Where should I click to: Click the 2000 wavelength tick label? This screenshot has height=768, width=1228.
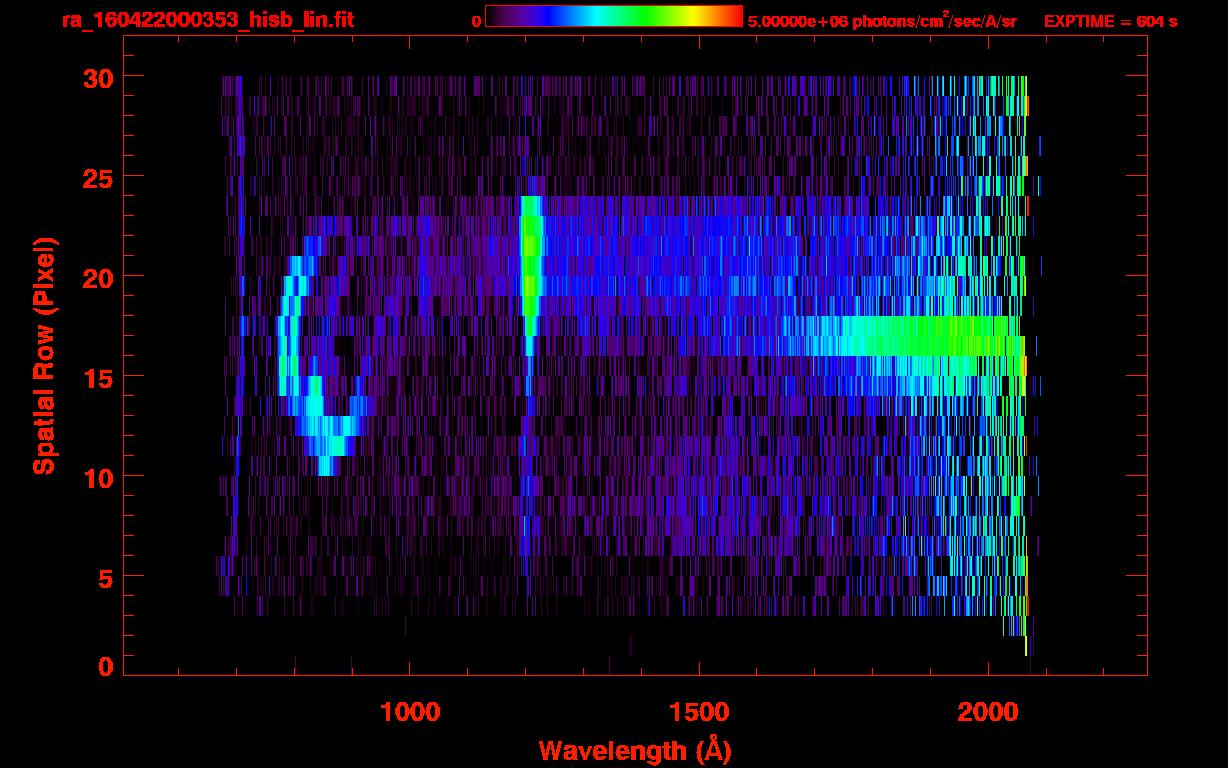coord(987,712)
